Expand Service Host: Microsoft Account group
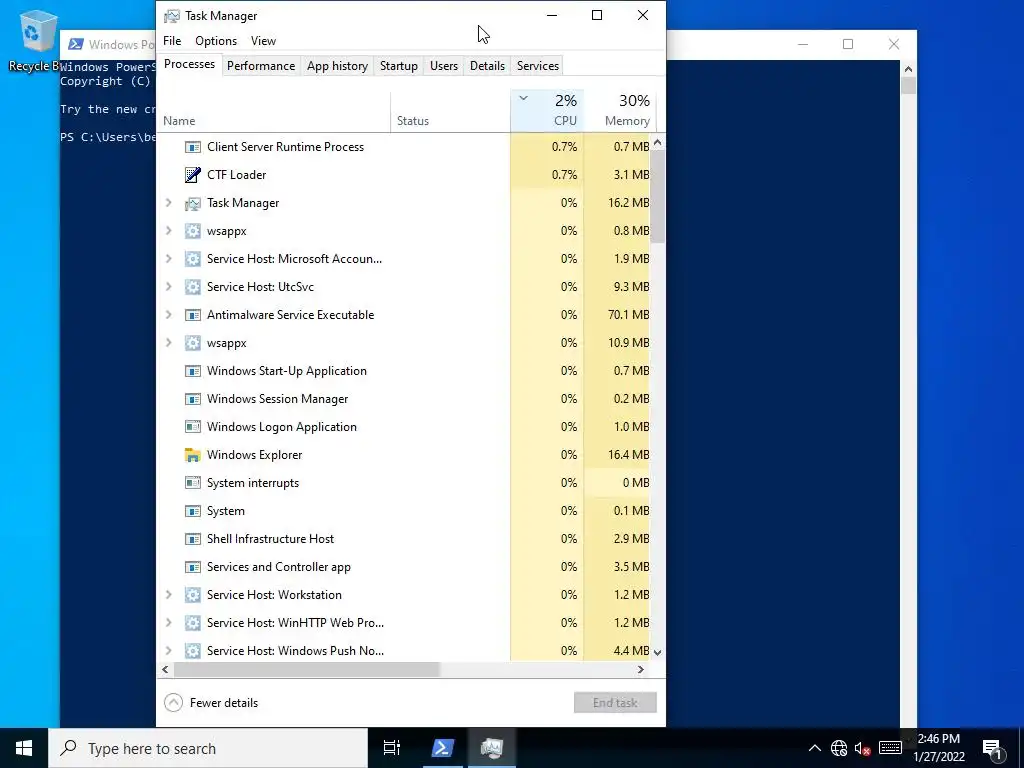Viewport: 1024px width, 768px height. 168,259
